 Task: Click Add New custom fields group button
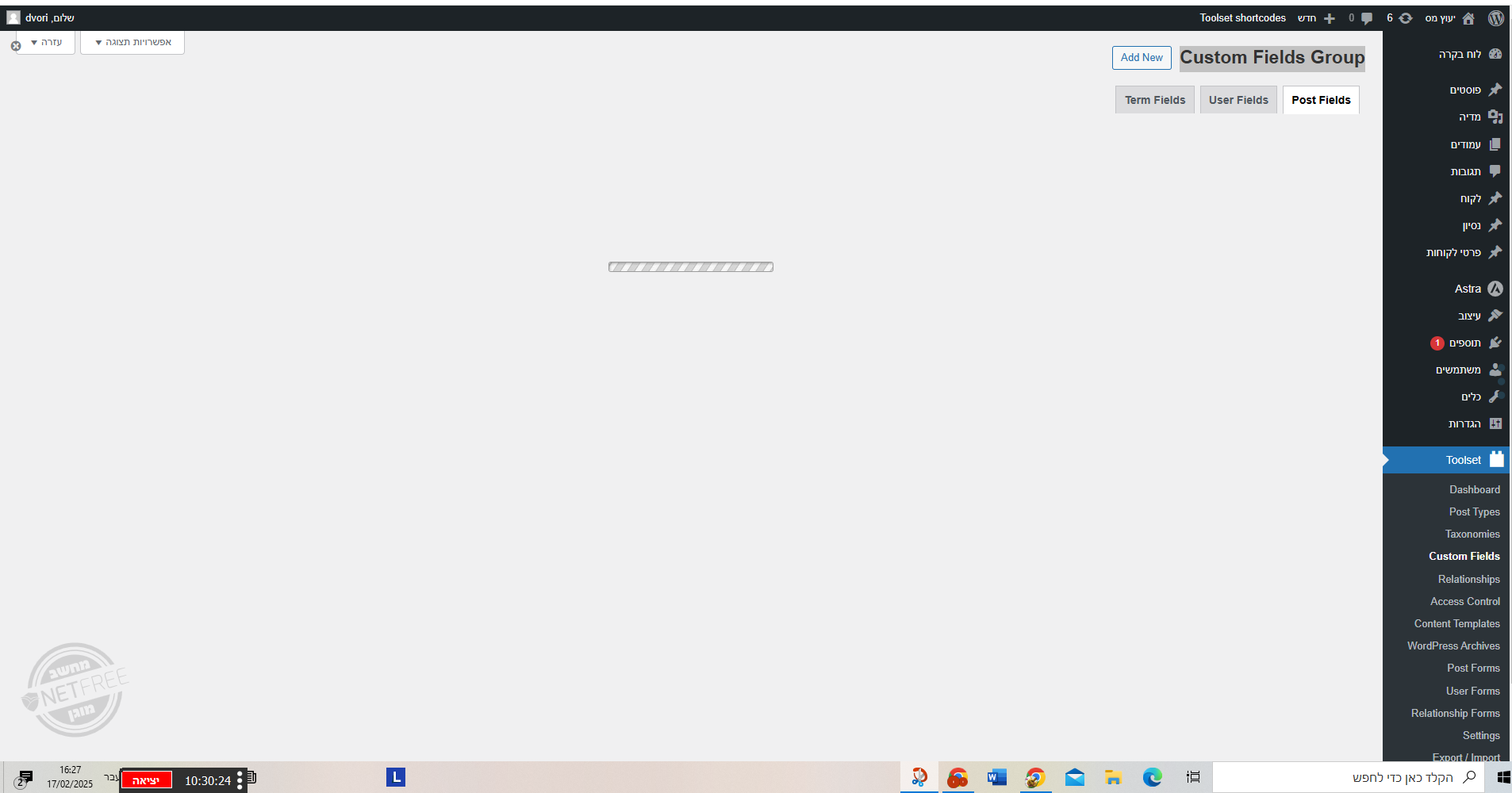pyautogui.click(x=1142, y=57)
